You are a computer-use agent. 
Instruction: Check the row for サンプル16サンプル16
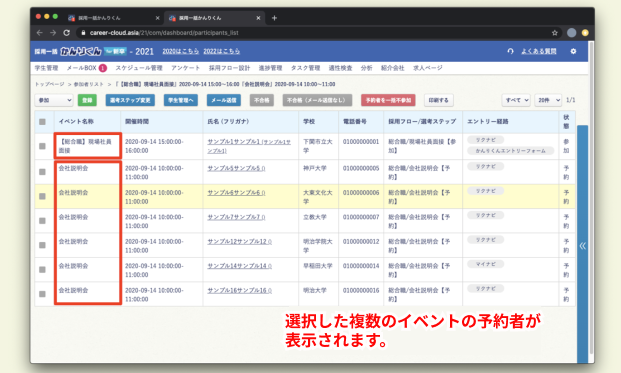(x=42, y=294)
